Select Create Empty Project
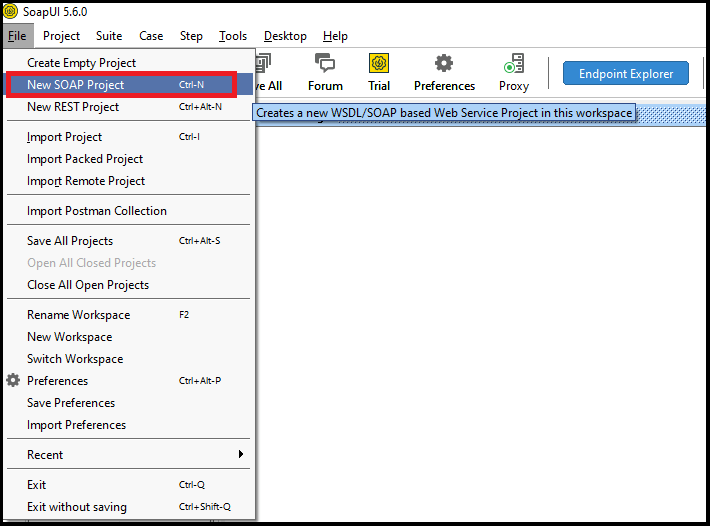The width and height of the screenshot is (710, 526). (x=82, y=63)
